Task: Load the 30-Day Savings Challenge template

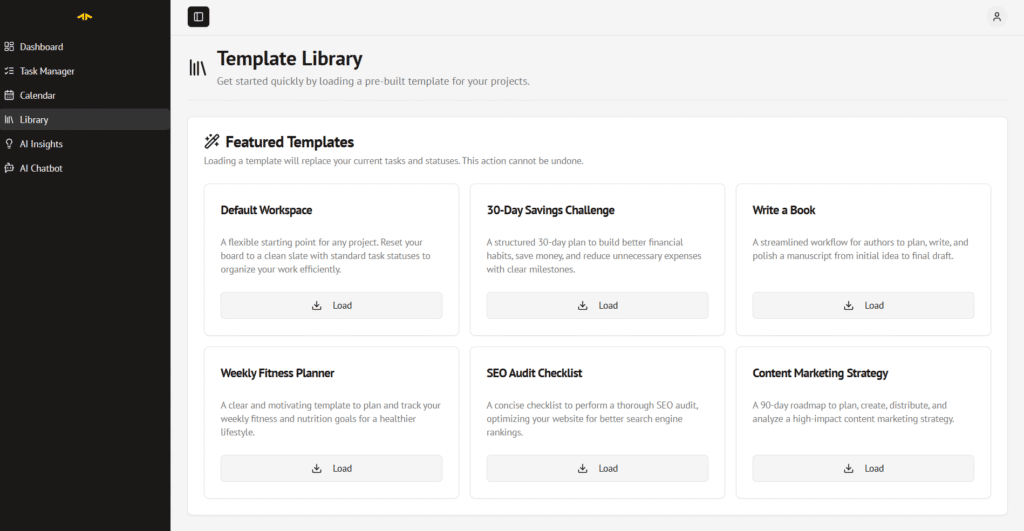Action: pos(597,305)
